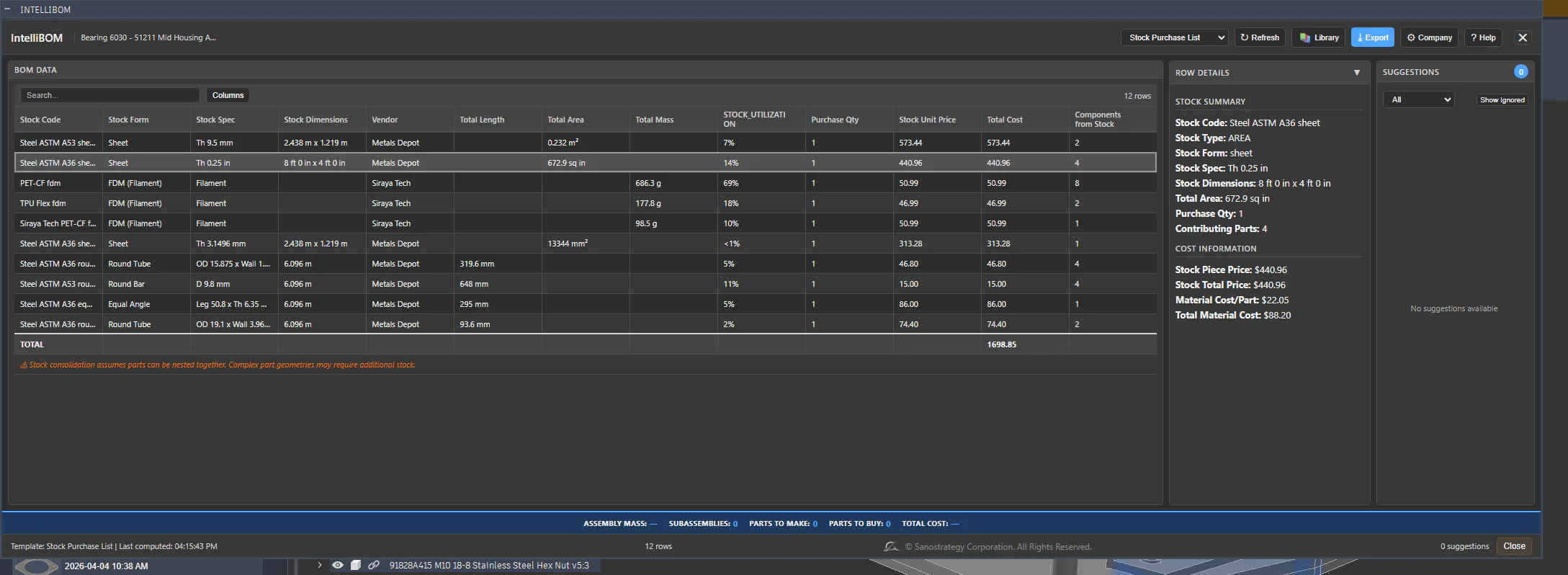This screenshot has width=1568, height=575.
Task: Click the Subassemblies status entry
Action: tap(703, 524)
